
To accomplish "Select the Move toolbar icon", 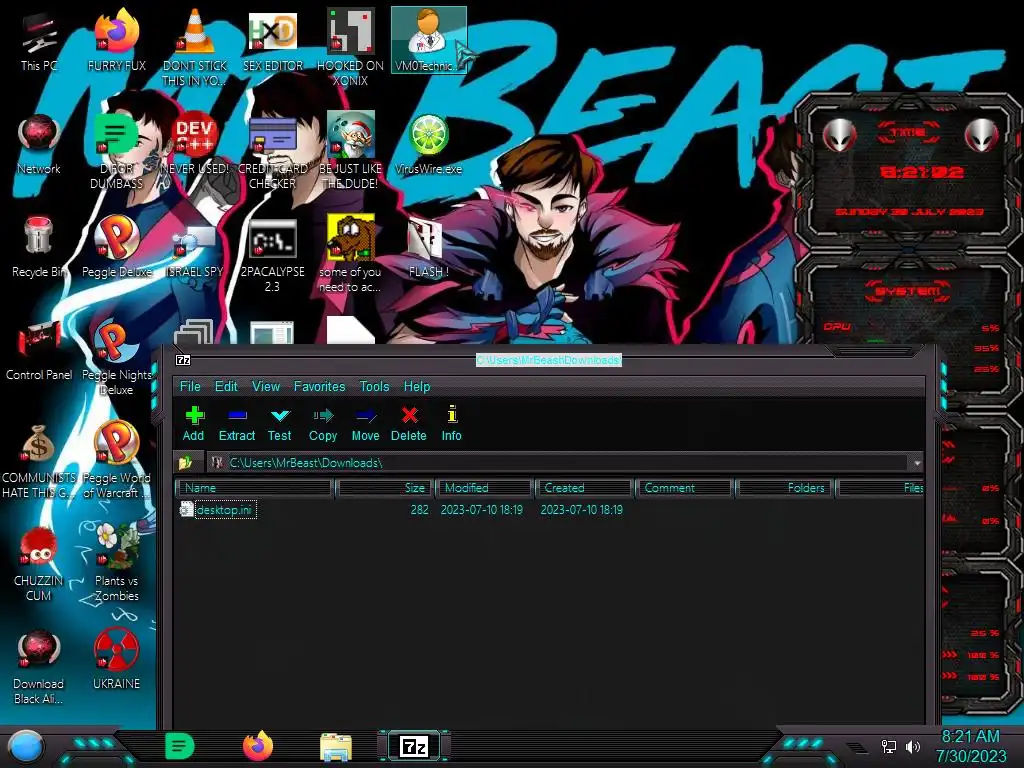I will click(x=365, y=423).
